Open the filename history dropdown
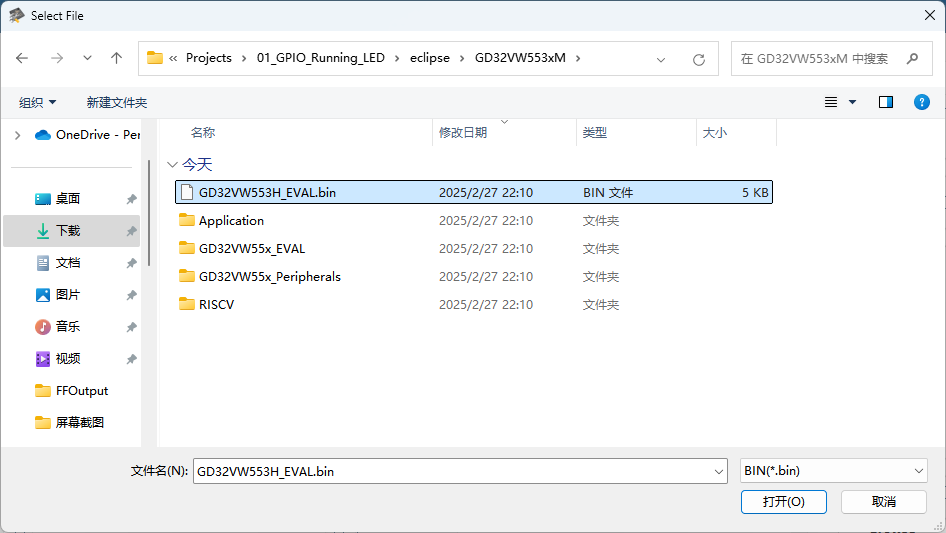This screenshot has height=533, width=946. pyautogui.click(x=719, y=471)
